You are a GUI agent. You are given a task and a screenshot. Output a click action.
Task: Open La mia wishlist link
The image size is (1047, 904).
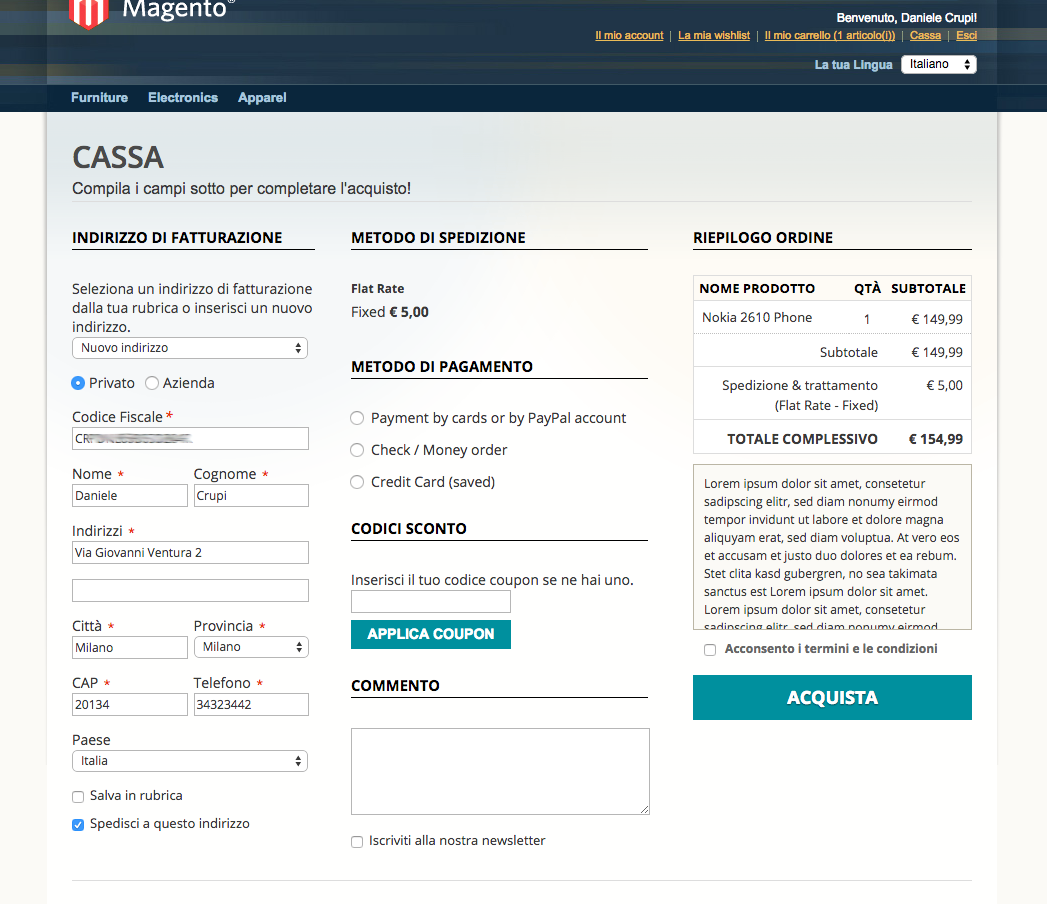pyautogui.click(x=714, y=35)
